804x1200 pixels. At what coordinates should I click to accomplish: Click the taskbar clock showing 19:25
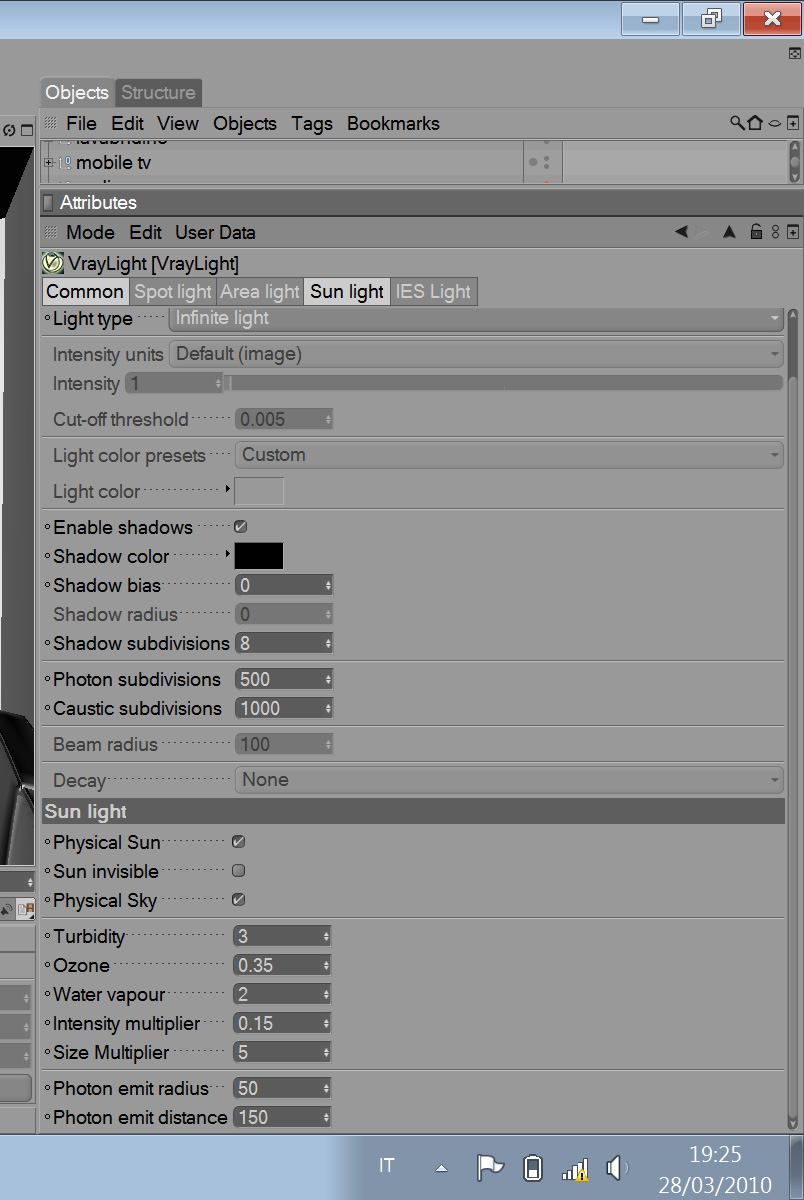(x=715, y=1155)
